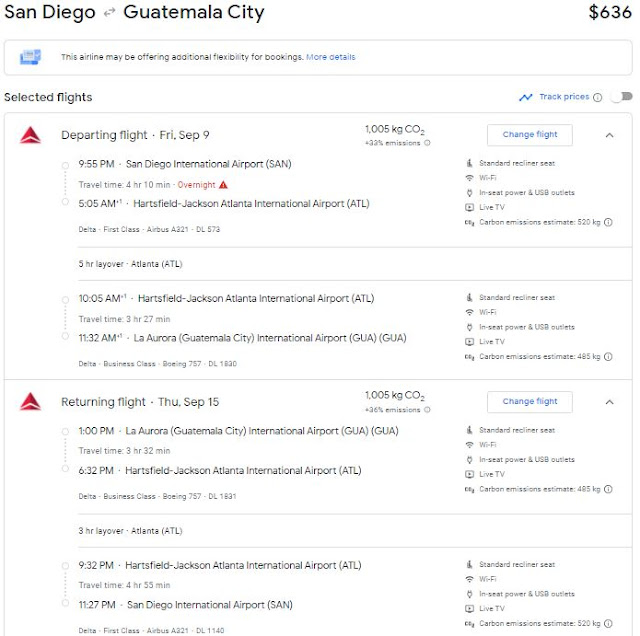Collapse the departing flight details chevron
Viewport: 640px width, 636px height.
[x=609, y=134]
